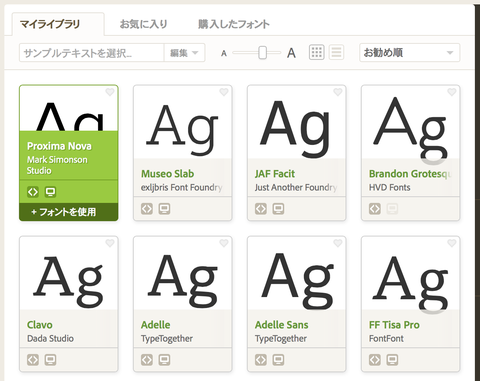Favorite Adelle with heart icon
This screenshot has width=480, height=381.
[x=224, y=243]
